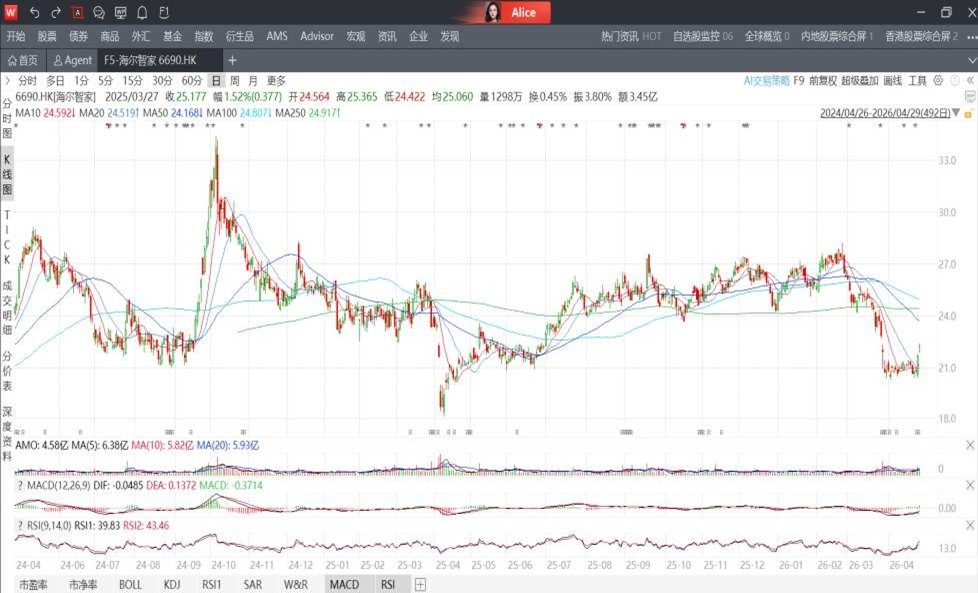Screen dimensions: 978x593
Task: Select the KDJ indicator button
Action: pyautogui.click(x=171, y=584)
